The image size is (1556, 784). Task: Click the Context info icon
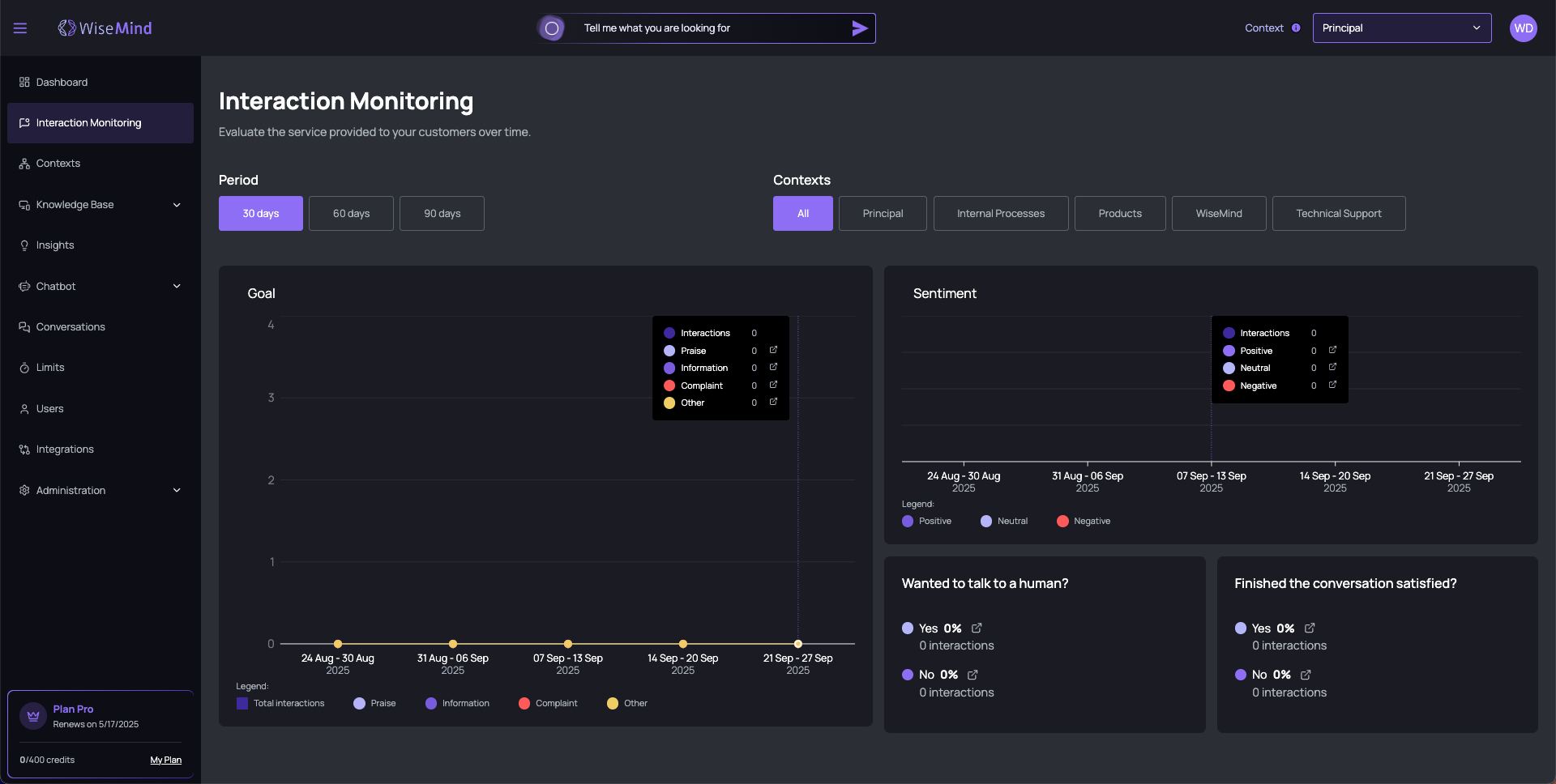pos(1296,28)
